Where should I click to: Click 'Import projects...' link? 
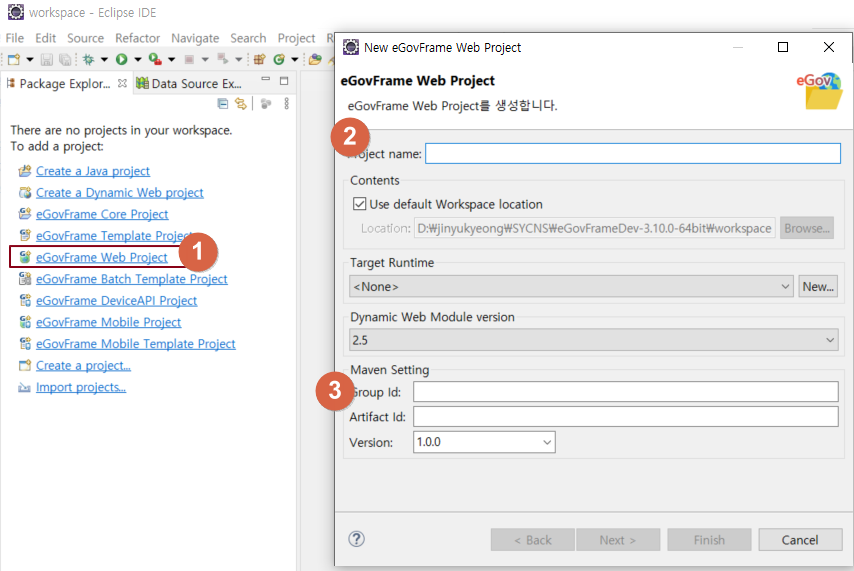tap(81, 387)
